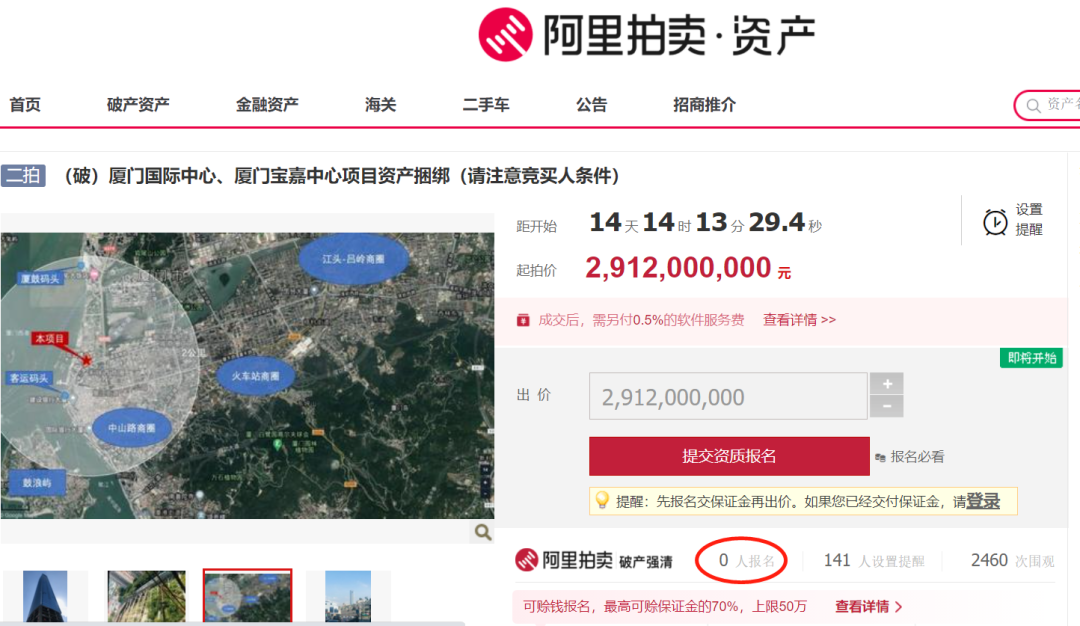Screen dimensions: 1080x626
Task: Click the auction title 厦门国际中心 text
Action: [x=342, y=176]
